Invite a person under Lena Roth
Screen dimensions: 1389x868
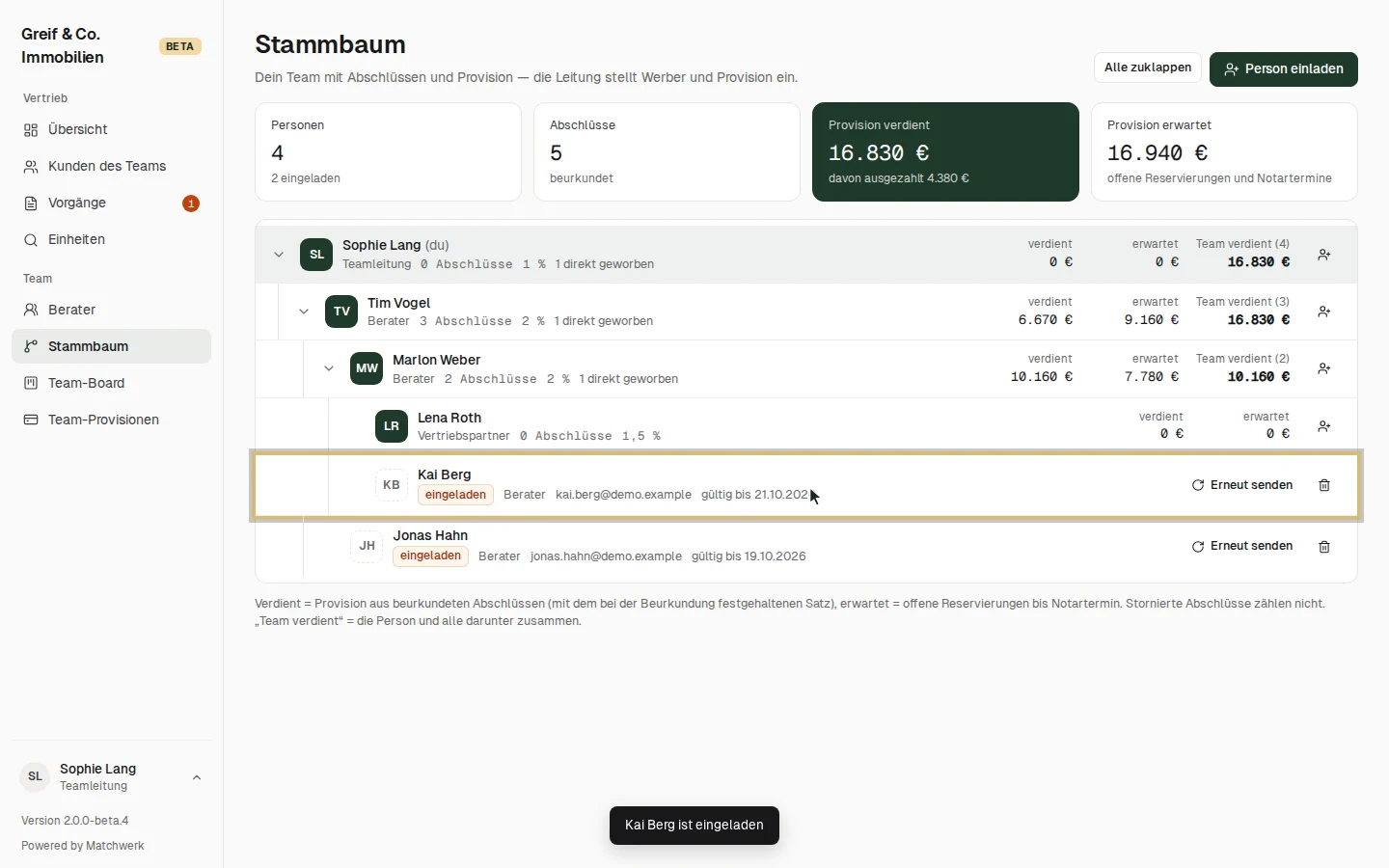(1324, 426)
